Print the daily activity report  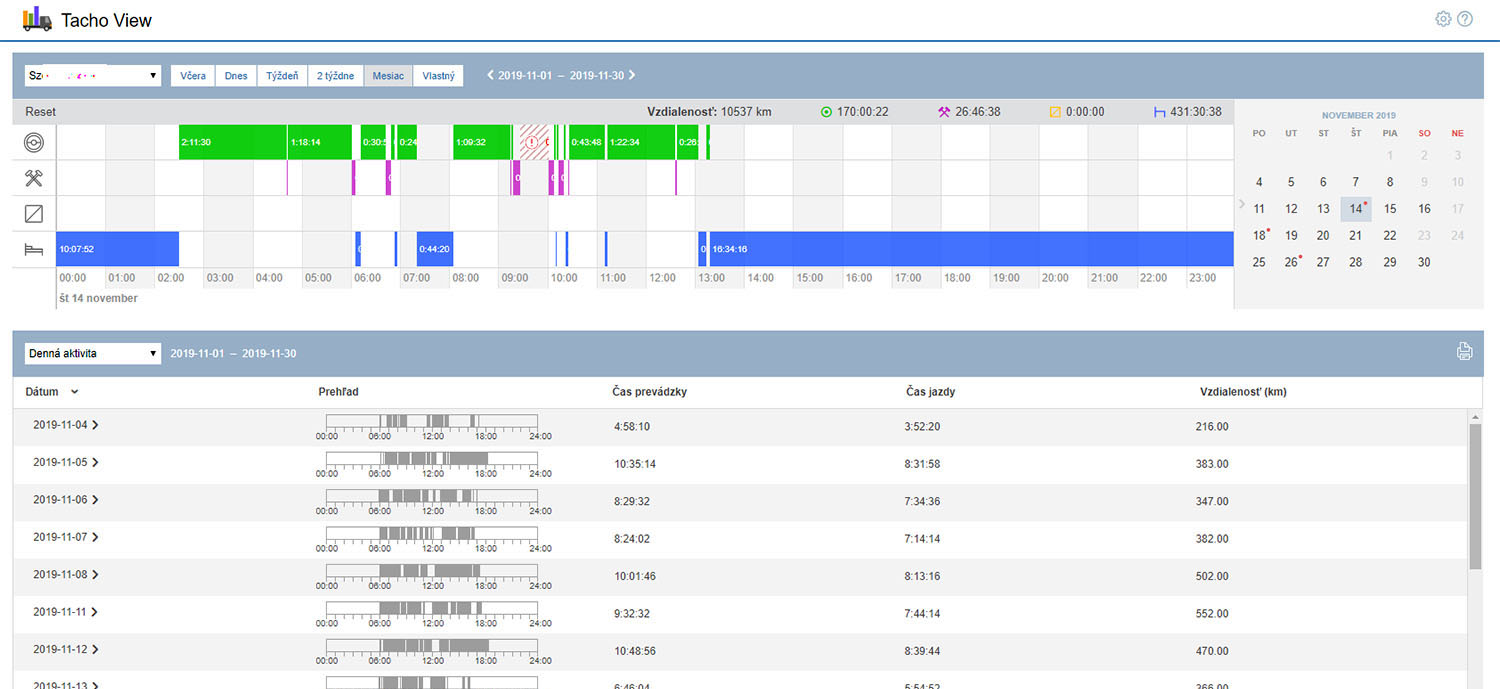[x=1464, y=351]
